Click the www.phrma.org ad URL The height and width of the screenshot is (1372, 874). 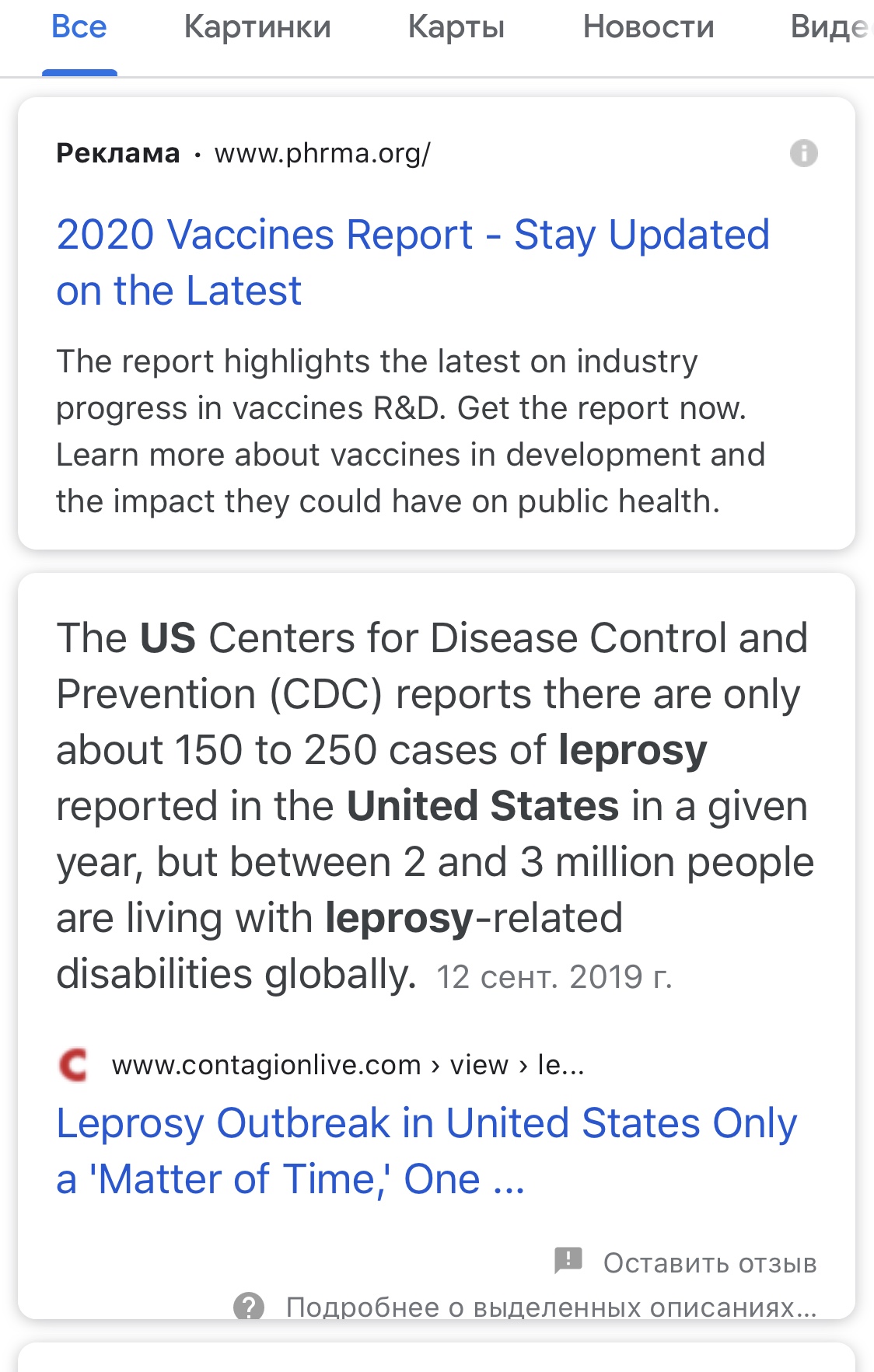[322, 153]
